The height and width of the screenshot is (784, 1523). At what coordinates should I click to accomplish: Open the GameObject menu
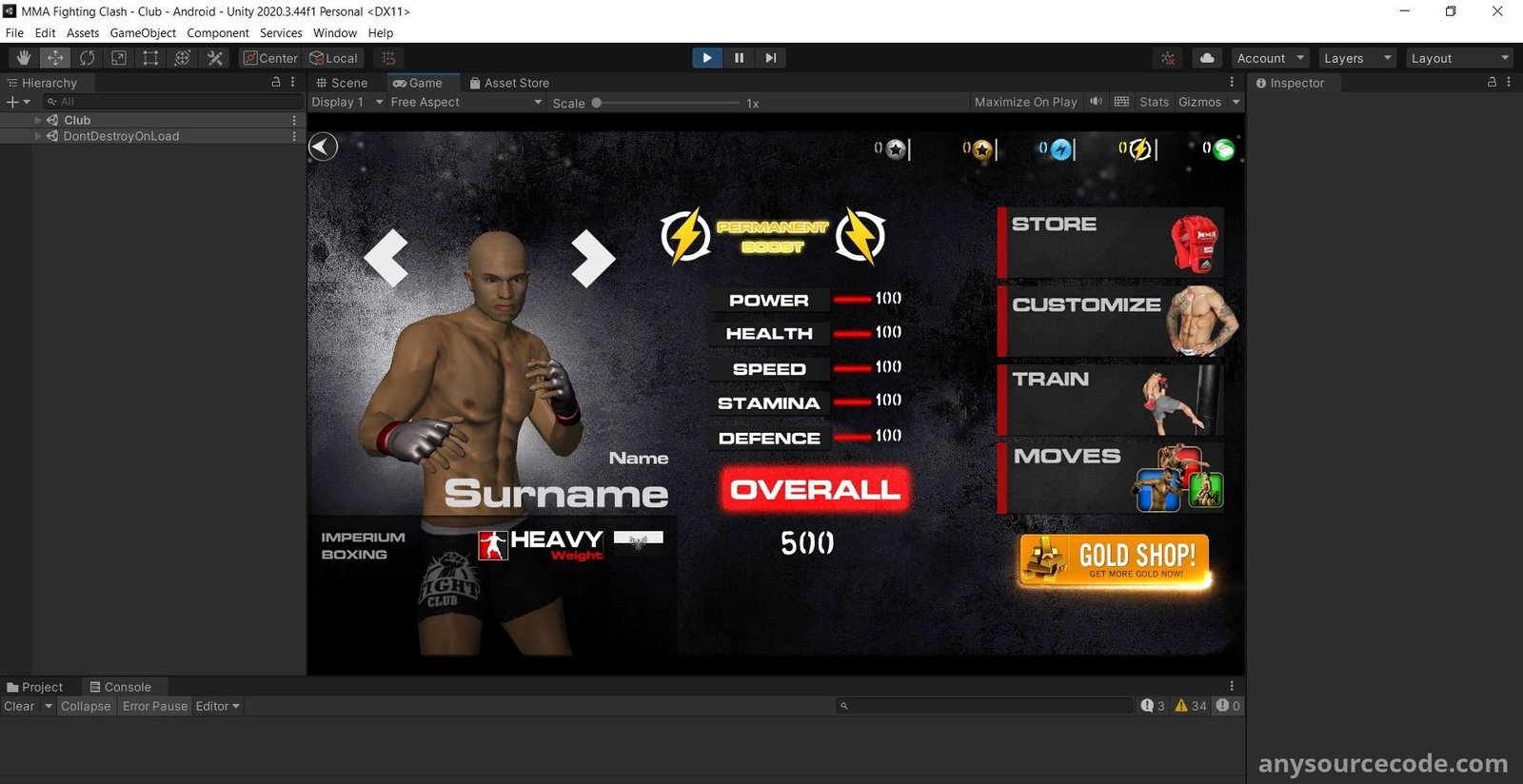click(143, 32)
